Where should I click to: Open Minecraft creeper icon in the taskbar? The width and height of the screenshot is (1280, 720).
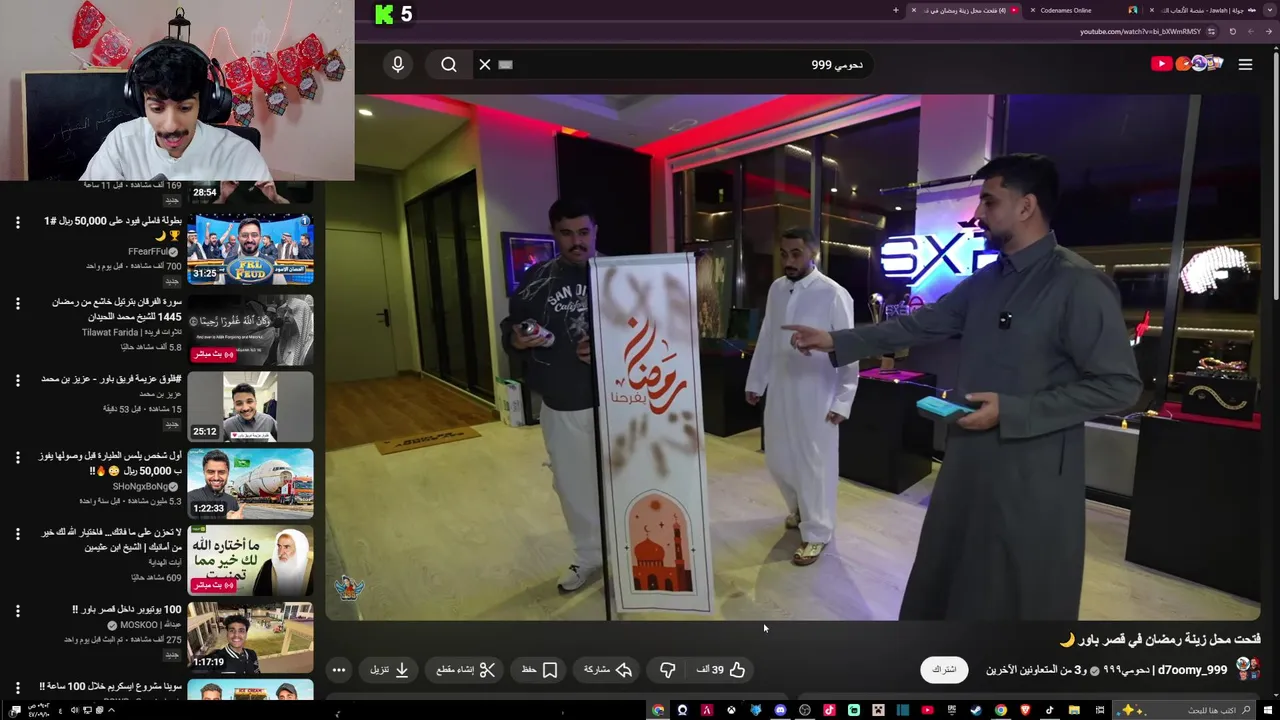click(x=878, y=710)
